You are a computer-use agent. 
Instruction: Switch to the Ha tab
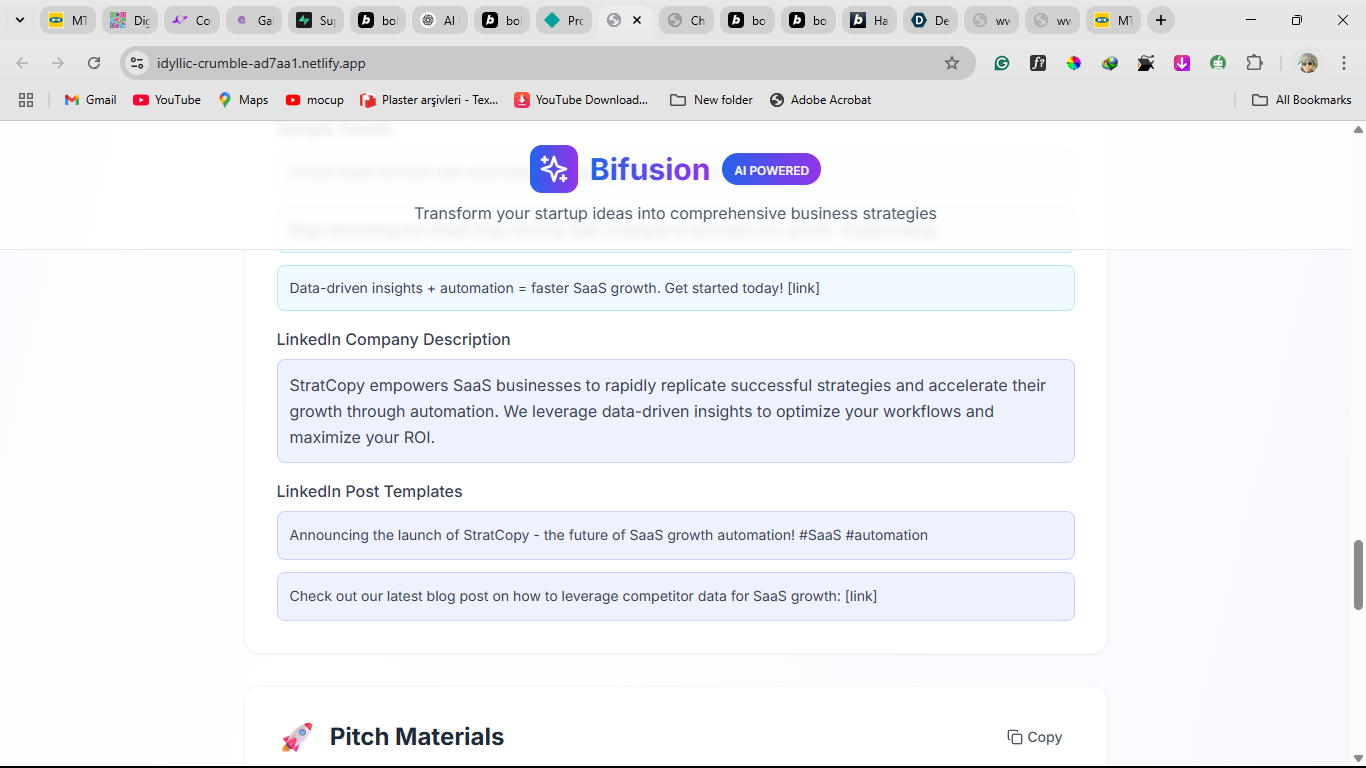(x=869, y=20)
